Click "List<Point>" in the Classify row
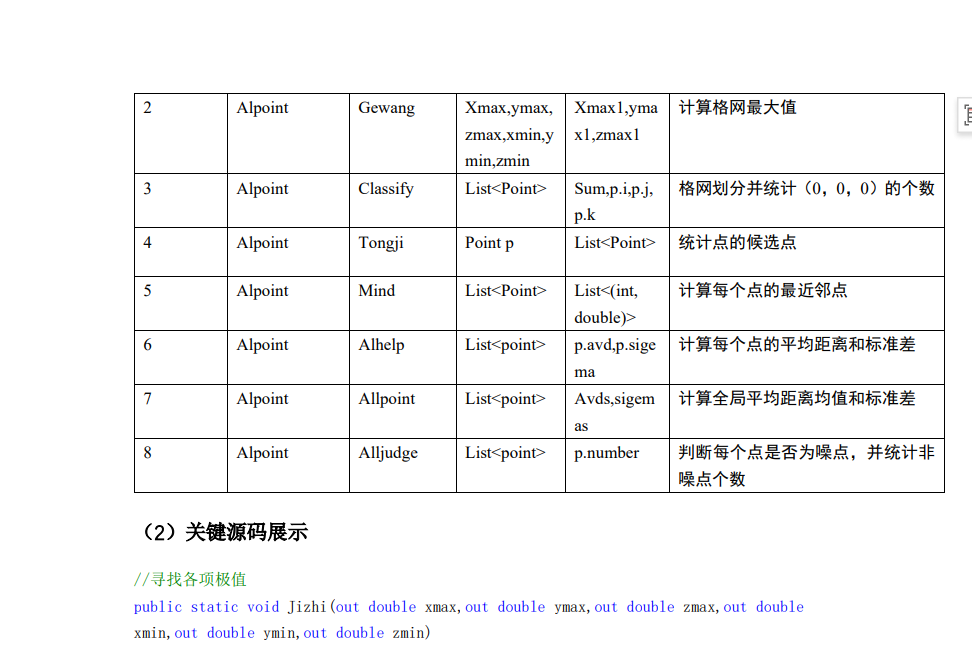Image resolution: width=972 pixels, height=650 pixels. coord(506,189)
